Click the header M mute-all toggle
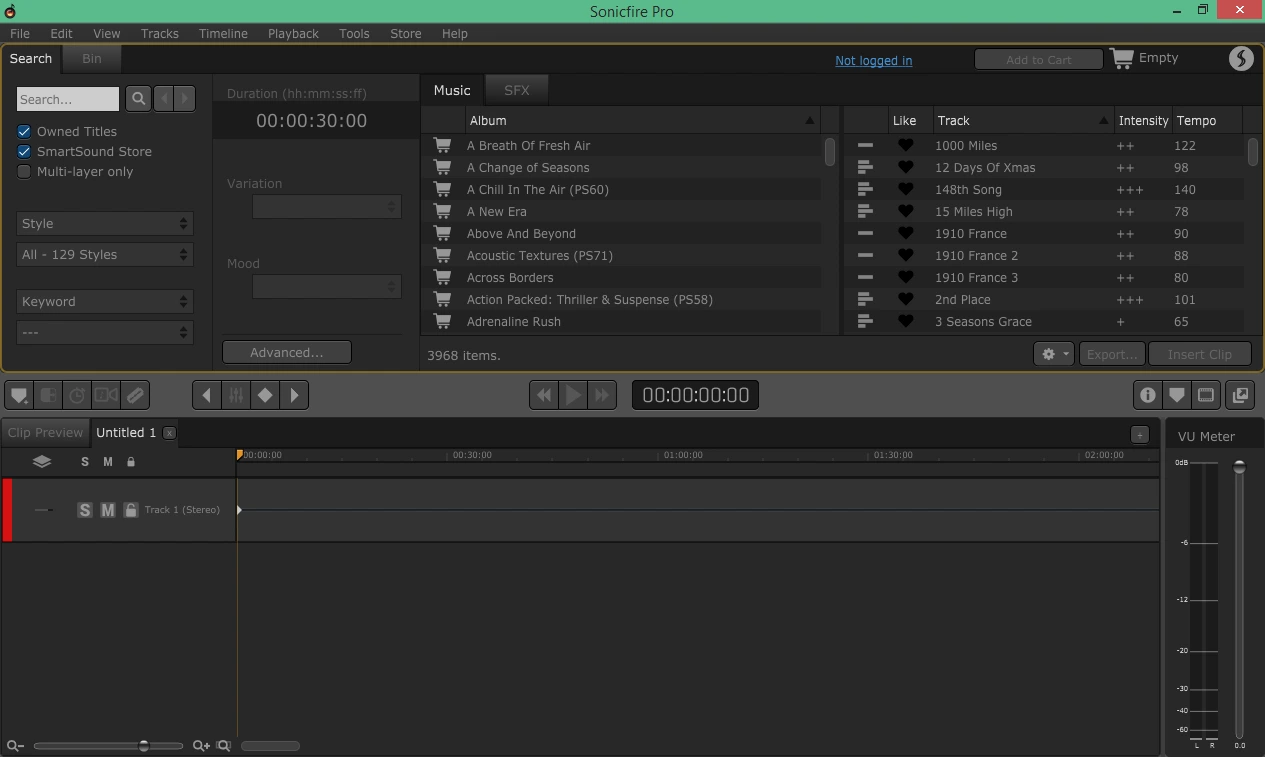 point(108,461)
